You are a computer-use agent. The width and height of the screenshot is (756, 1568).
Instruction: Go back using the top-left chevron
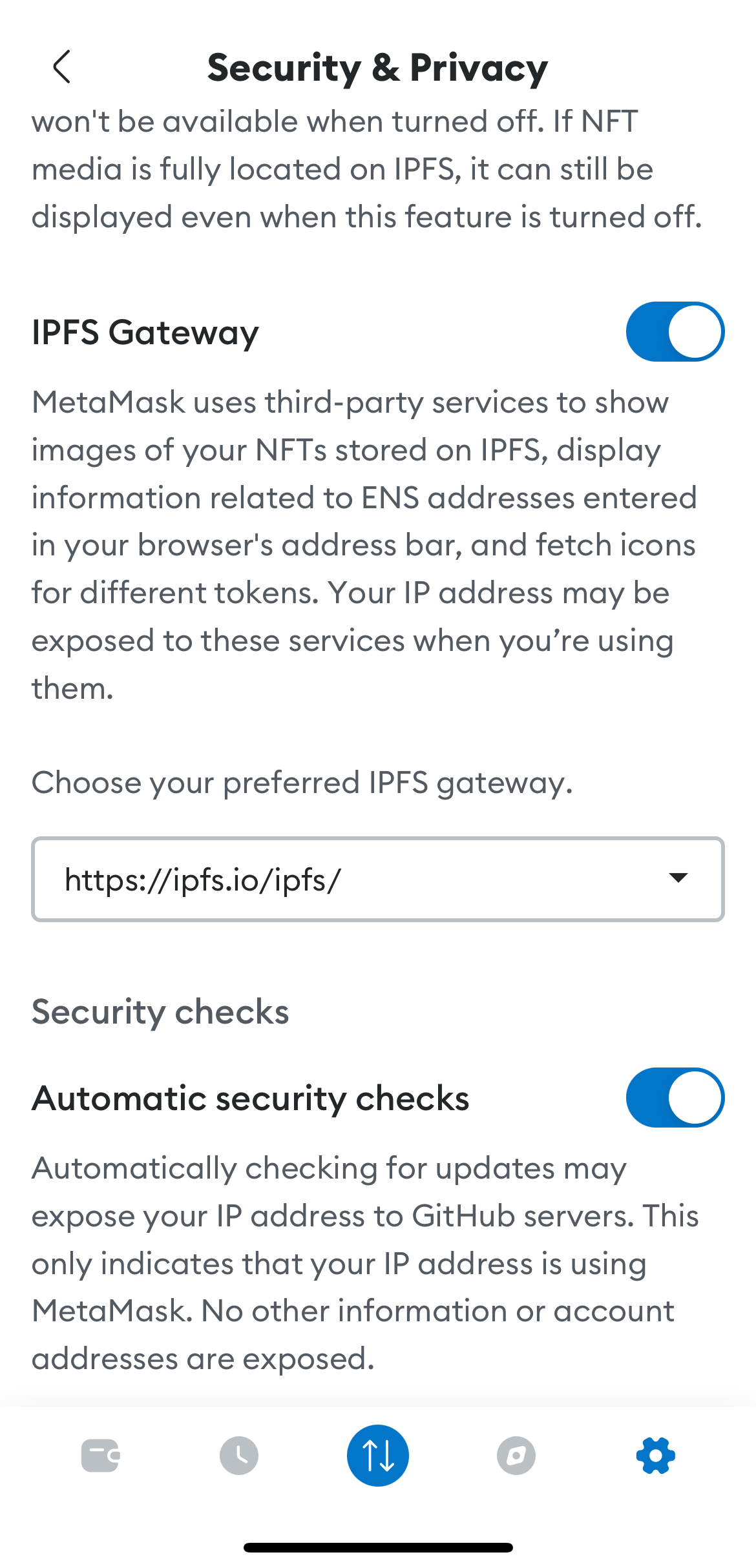click(x=61, y=67)
